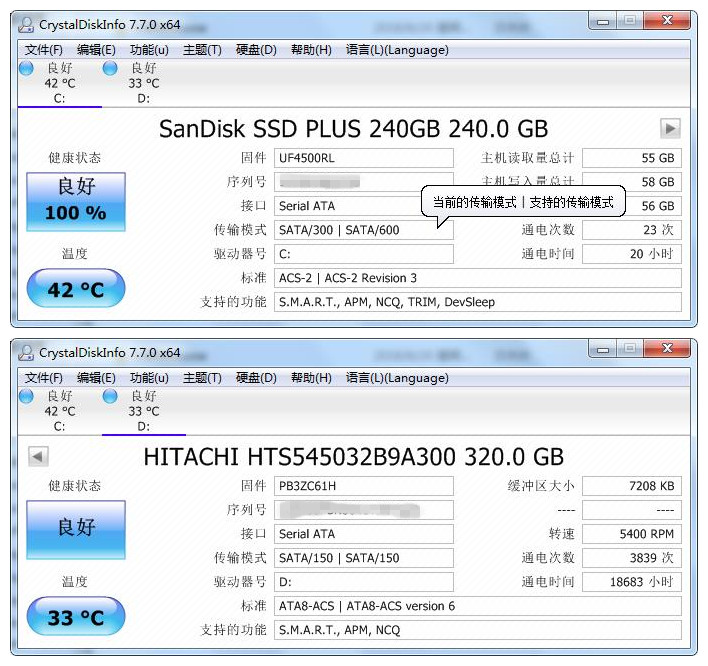Viewport: 708px width, 666px height.
Task: Click Hitachi drive letter field D:
Action: (363, 582)
